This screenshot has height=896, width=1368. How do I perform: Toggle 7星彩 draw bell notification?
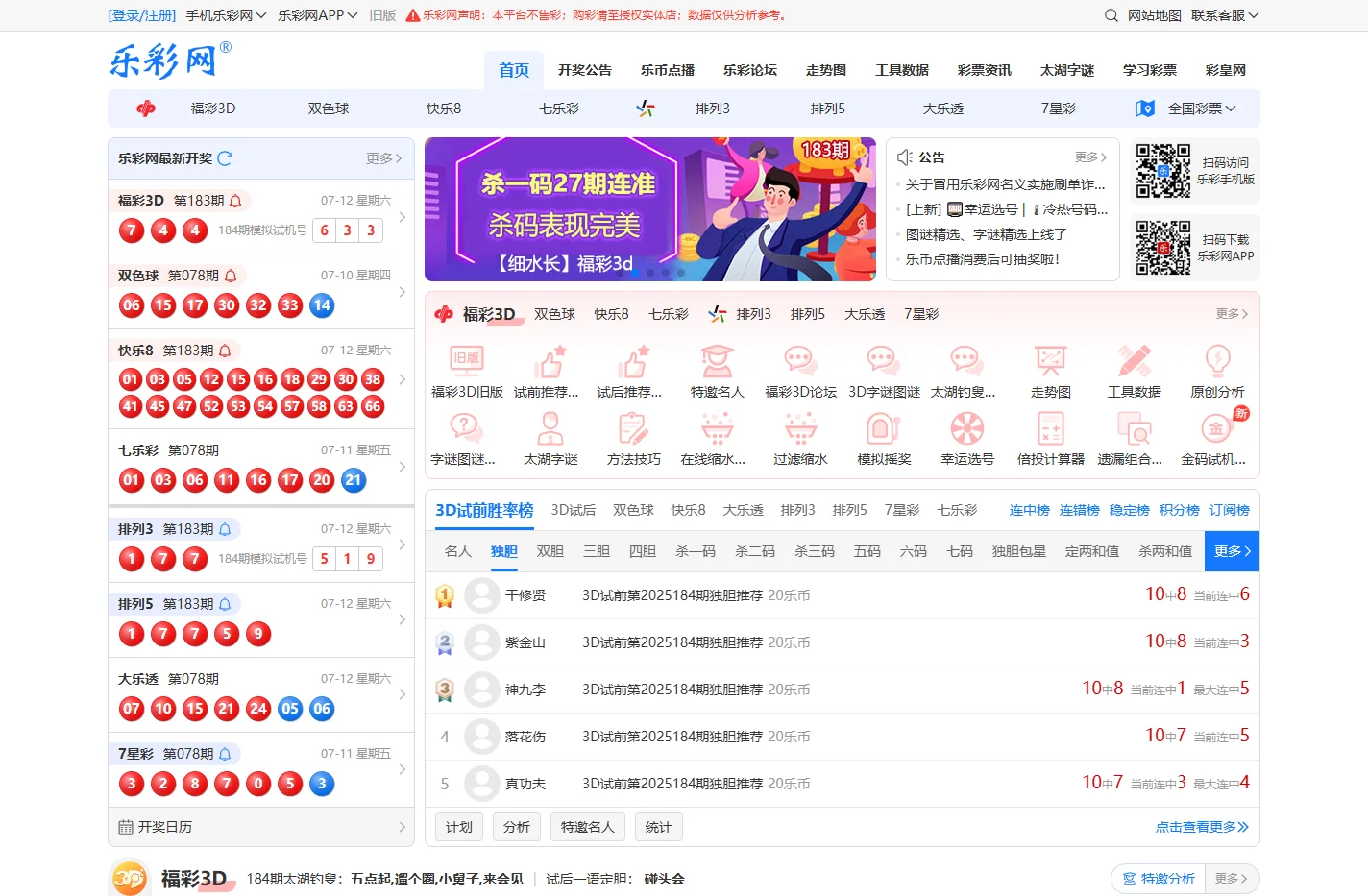point(225,754)
